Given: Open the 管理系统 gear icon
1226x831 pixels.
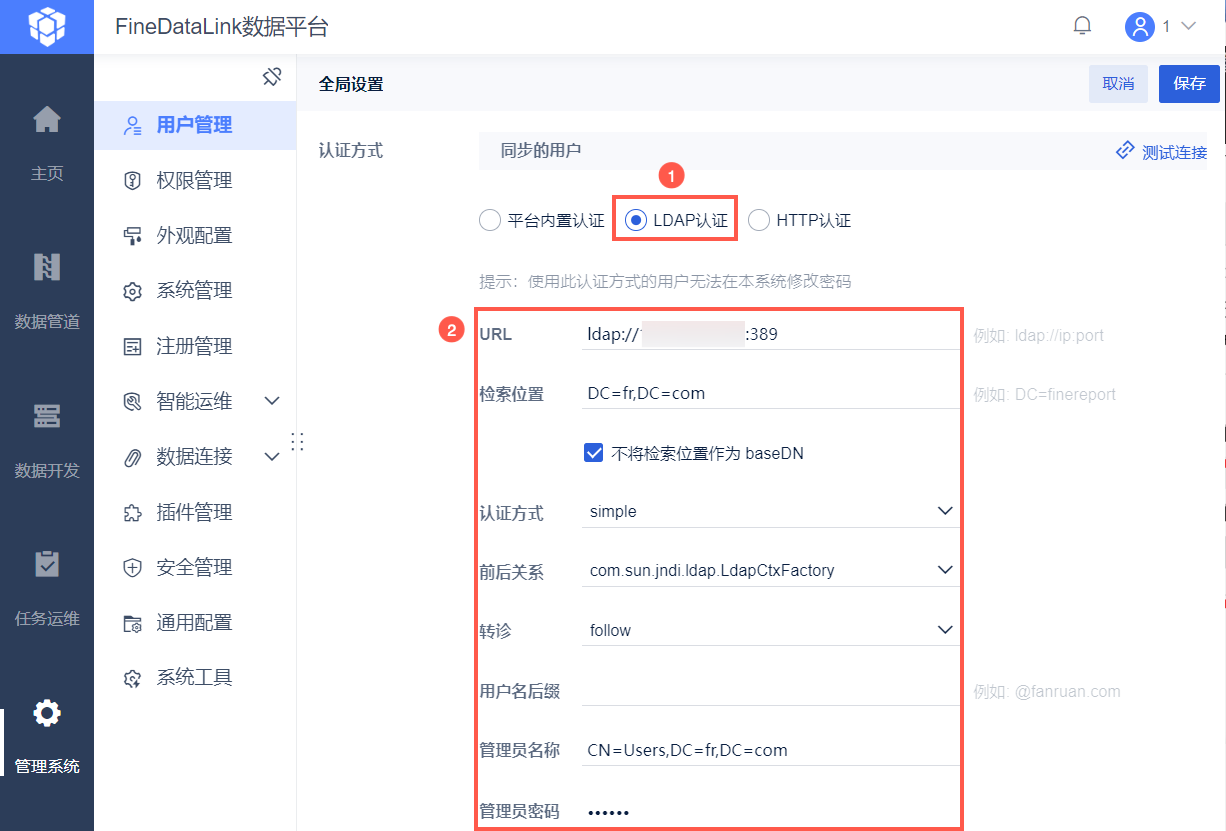Looking at the screenshot, I should pyautogui.click(x=47, y=713).
